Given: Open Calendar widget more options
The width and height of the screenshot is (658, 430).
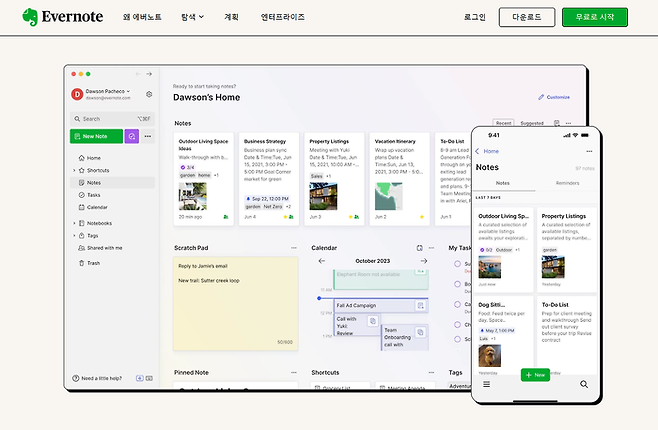Looking at the screenshot, I should [431, 248].
